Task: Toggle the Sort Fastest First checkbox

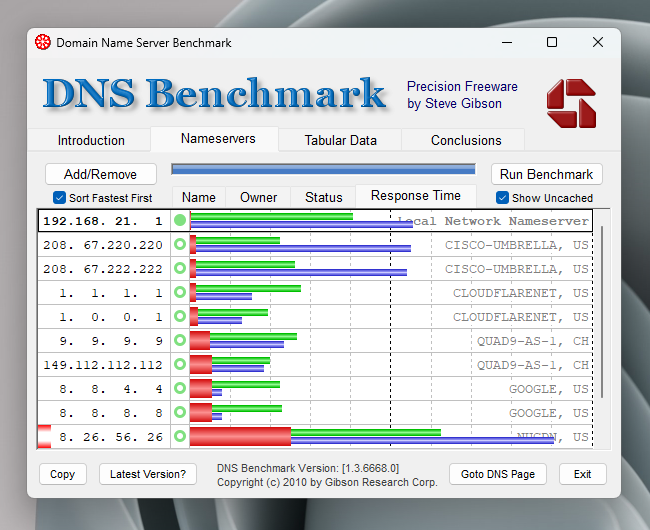Action: [x=59, y=198]
